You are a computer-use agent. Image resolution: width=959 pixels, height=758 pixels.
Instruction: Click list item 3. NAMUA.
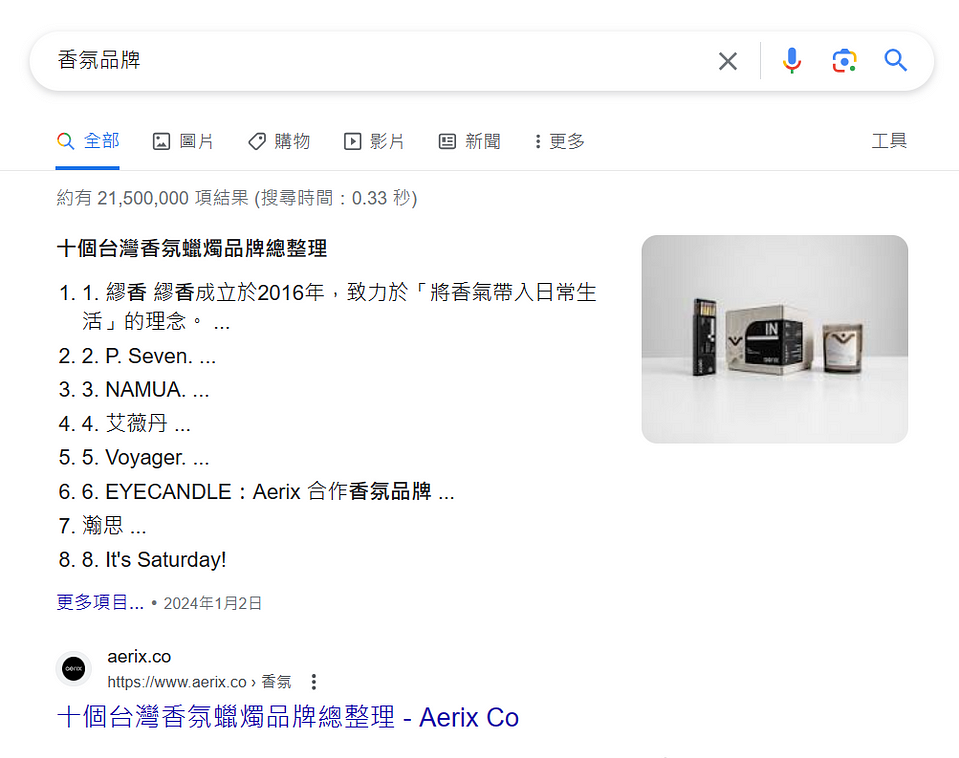pos(134,389)
